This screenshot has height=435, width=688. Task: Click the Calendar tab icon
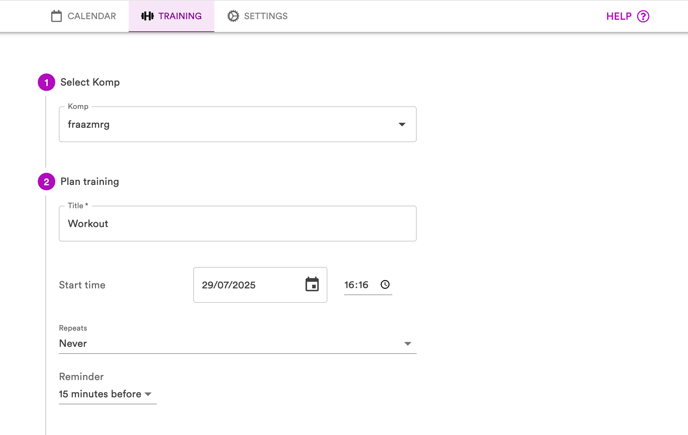pos(56,16)
